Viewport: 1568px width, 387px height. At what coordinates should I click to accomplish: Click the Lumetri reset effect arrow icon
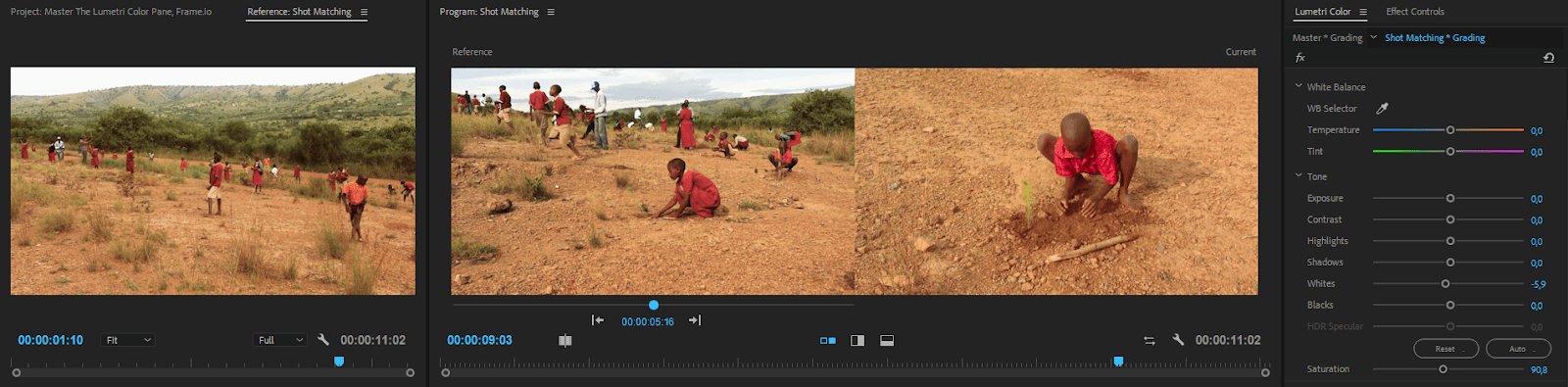[1548, 58]
